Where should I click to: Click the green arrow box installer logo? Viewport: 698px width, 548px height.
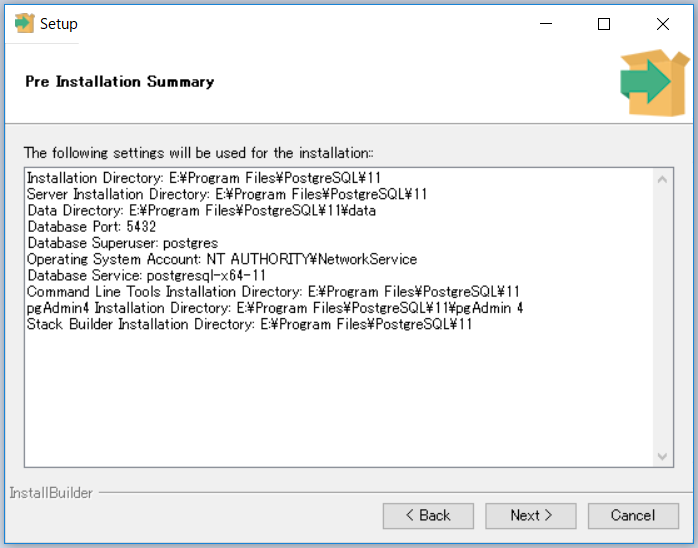(646, 82)
